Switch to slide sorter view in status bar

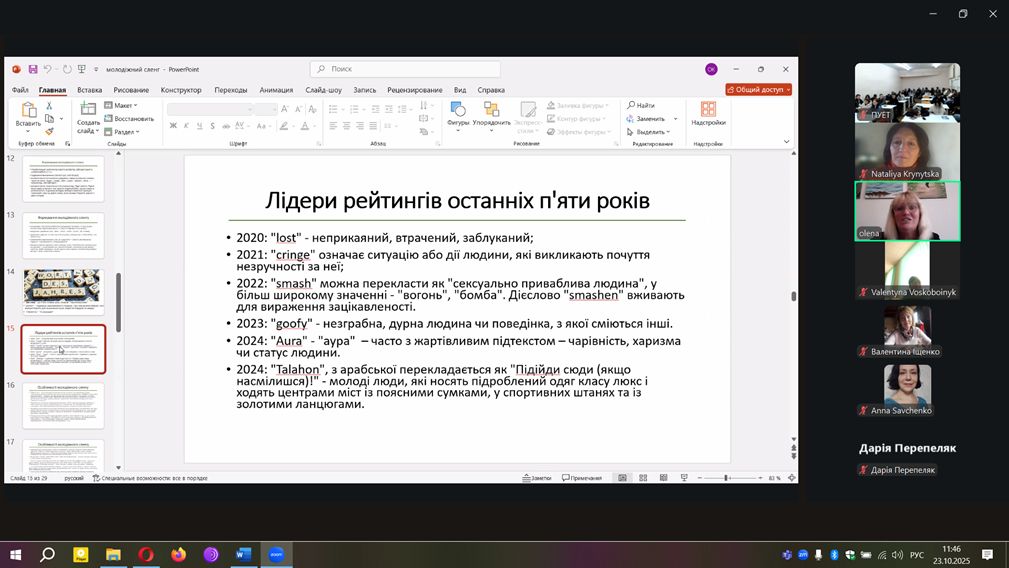coord(641,478)
